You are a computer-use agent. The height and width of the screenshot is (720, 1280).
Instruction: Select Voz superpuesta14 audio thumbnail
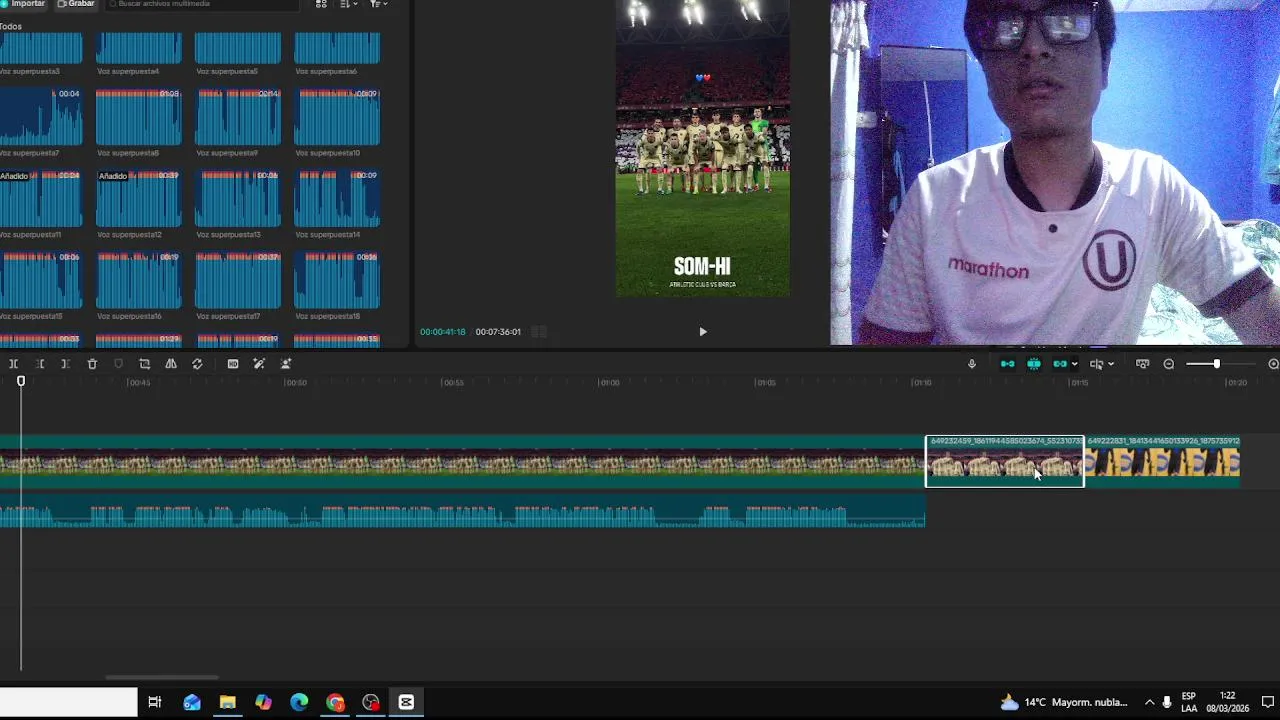click(x=337, y=199)
